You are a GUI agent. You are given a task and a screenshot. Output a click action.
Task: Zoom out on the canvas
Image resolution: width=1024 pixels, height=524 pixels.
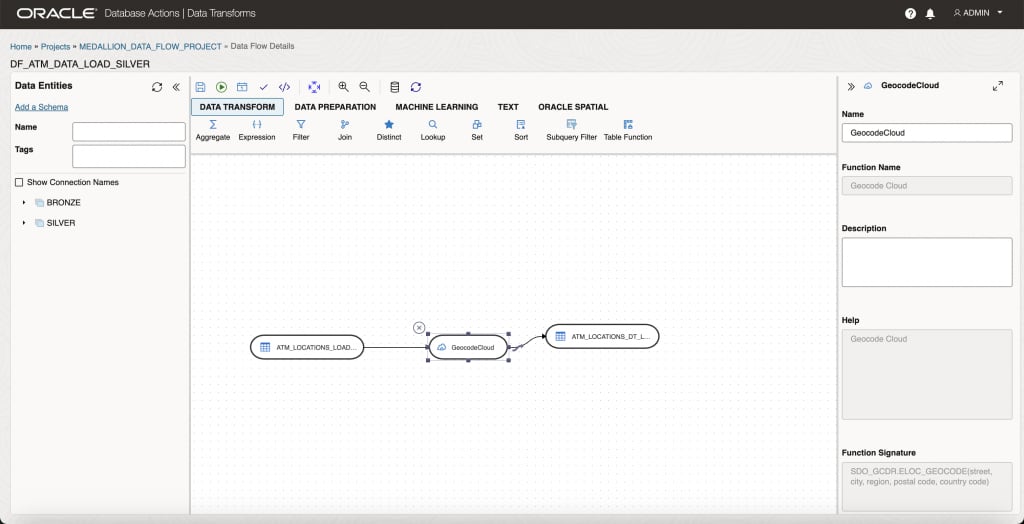tap(364, 87)
